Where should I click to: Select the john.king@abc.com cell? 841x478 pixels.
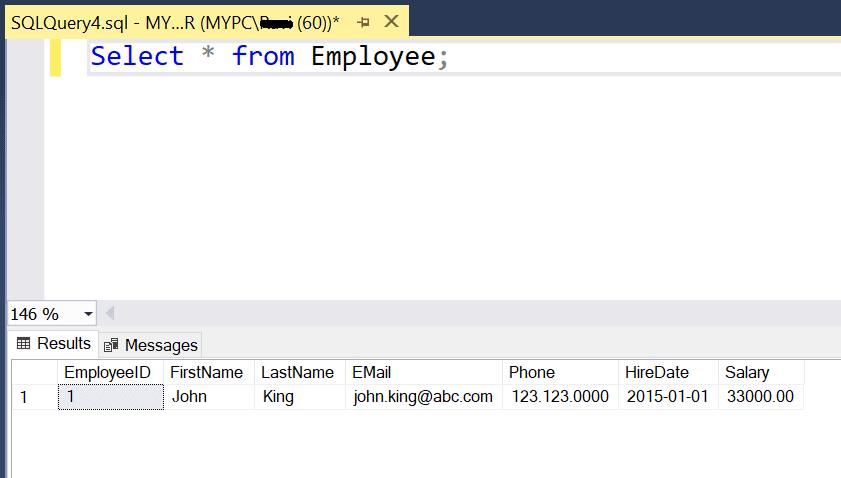(423, 397)
